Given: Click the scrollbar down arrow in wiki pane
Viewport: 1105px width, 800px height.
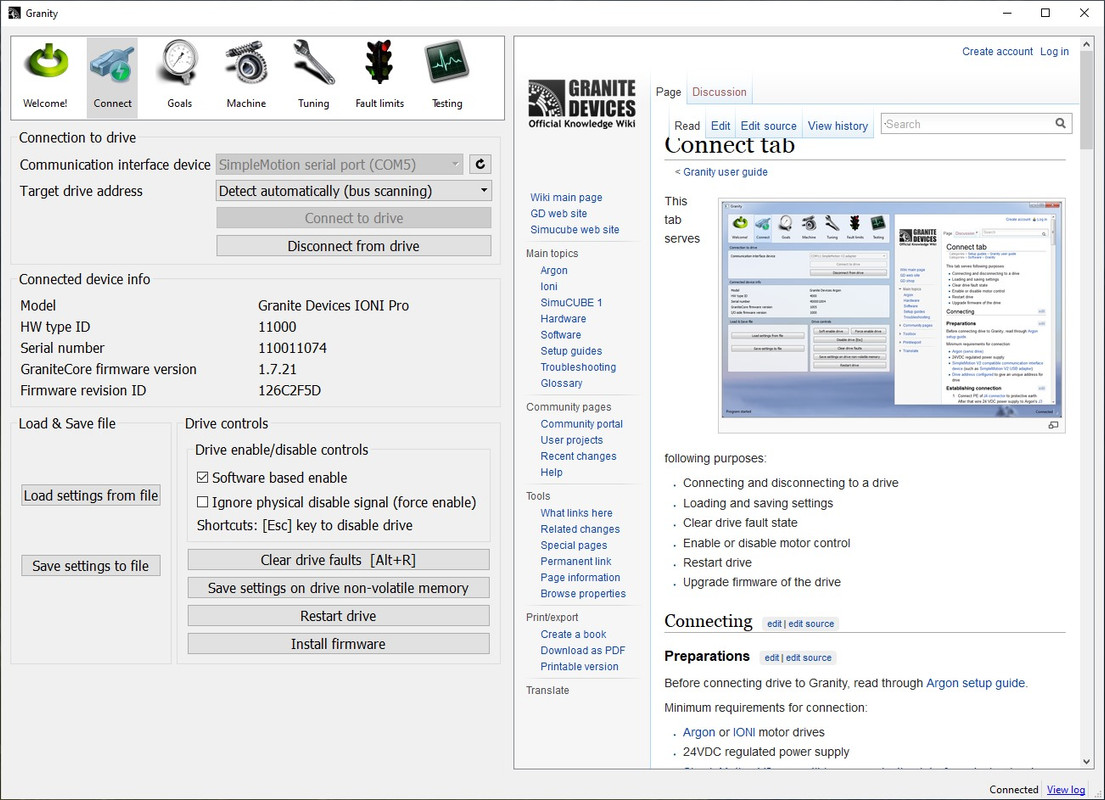Looking at the screenshot, I should pos(1086,761).
